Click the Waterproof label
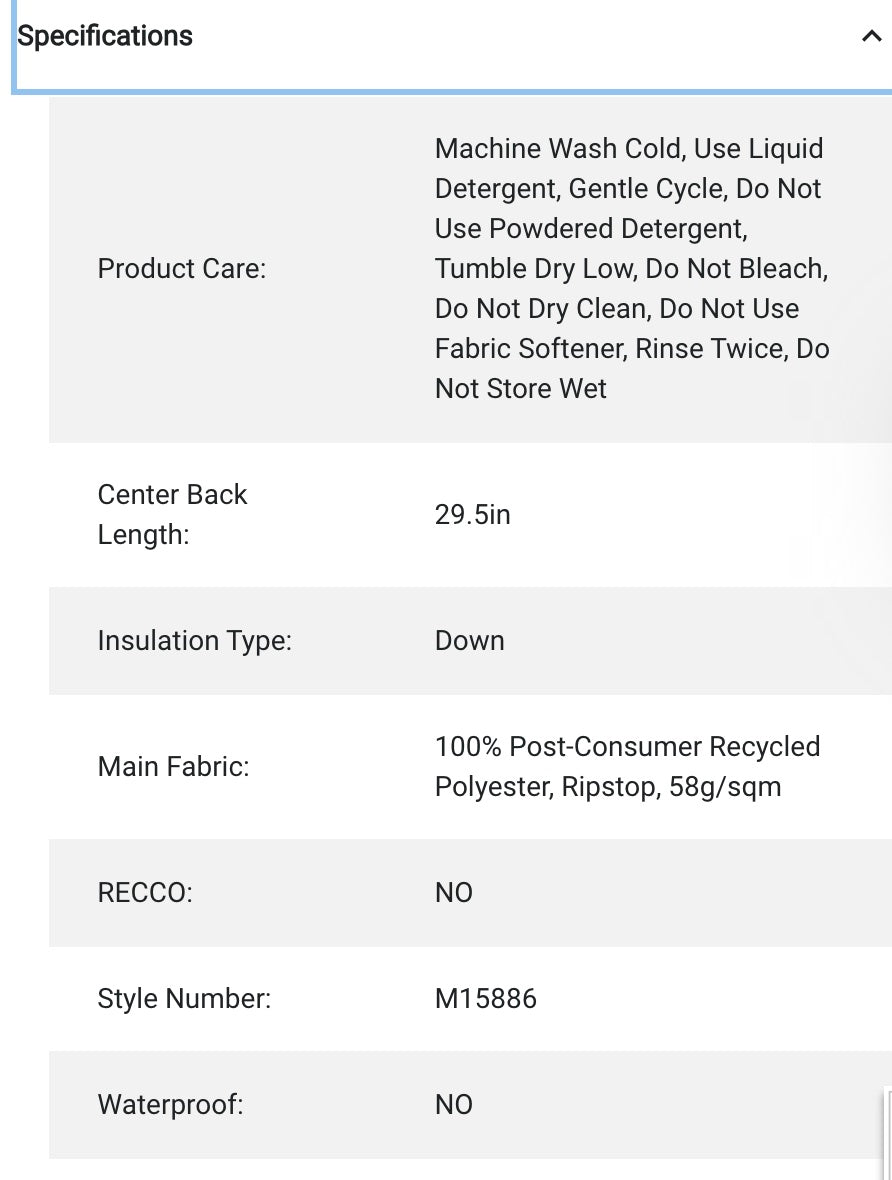 [171, 1105]
